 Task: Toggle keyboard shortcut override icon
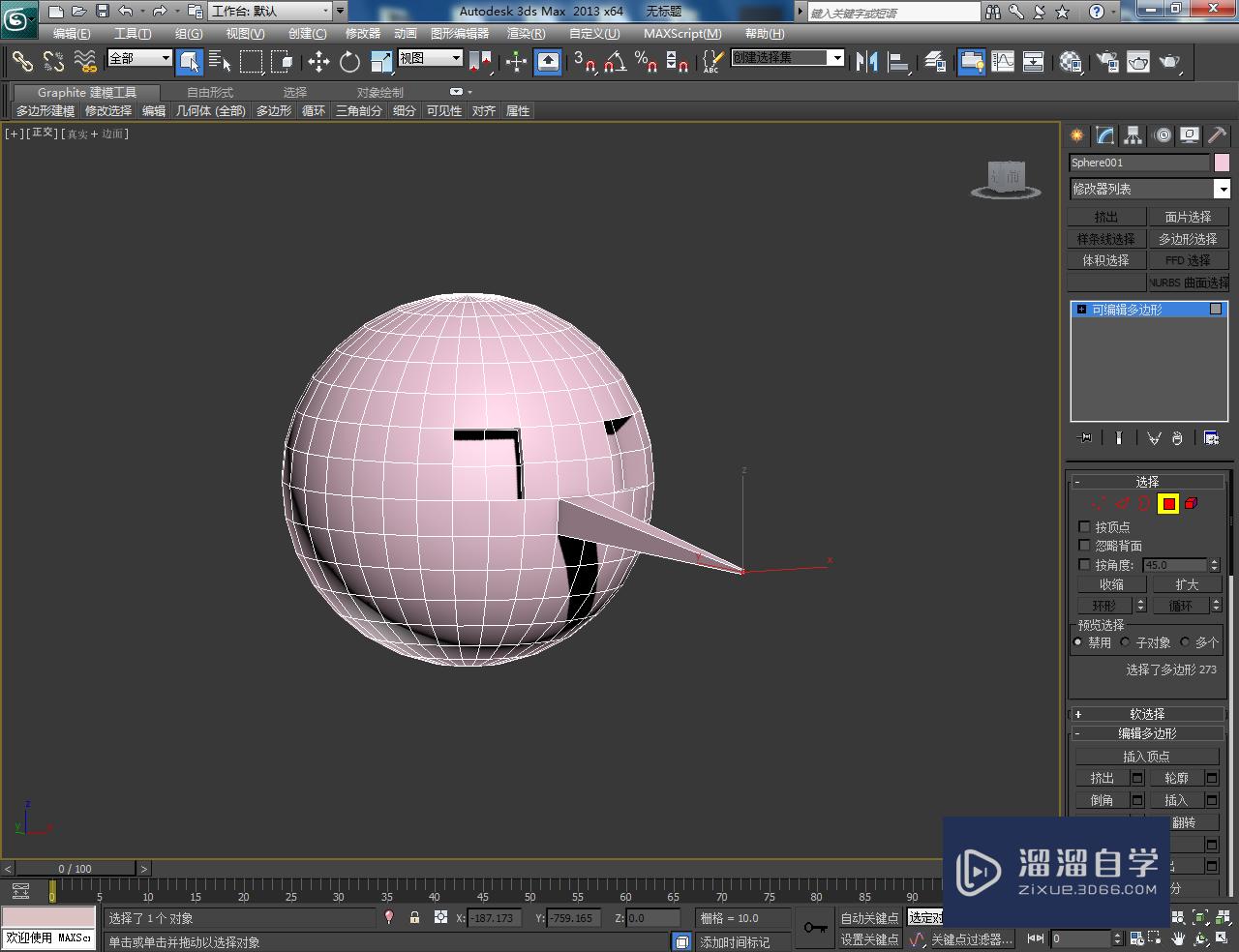pos(548,62)
